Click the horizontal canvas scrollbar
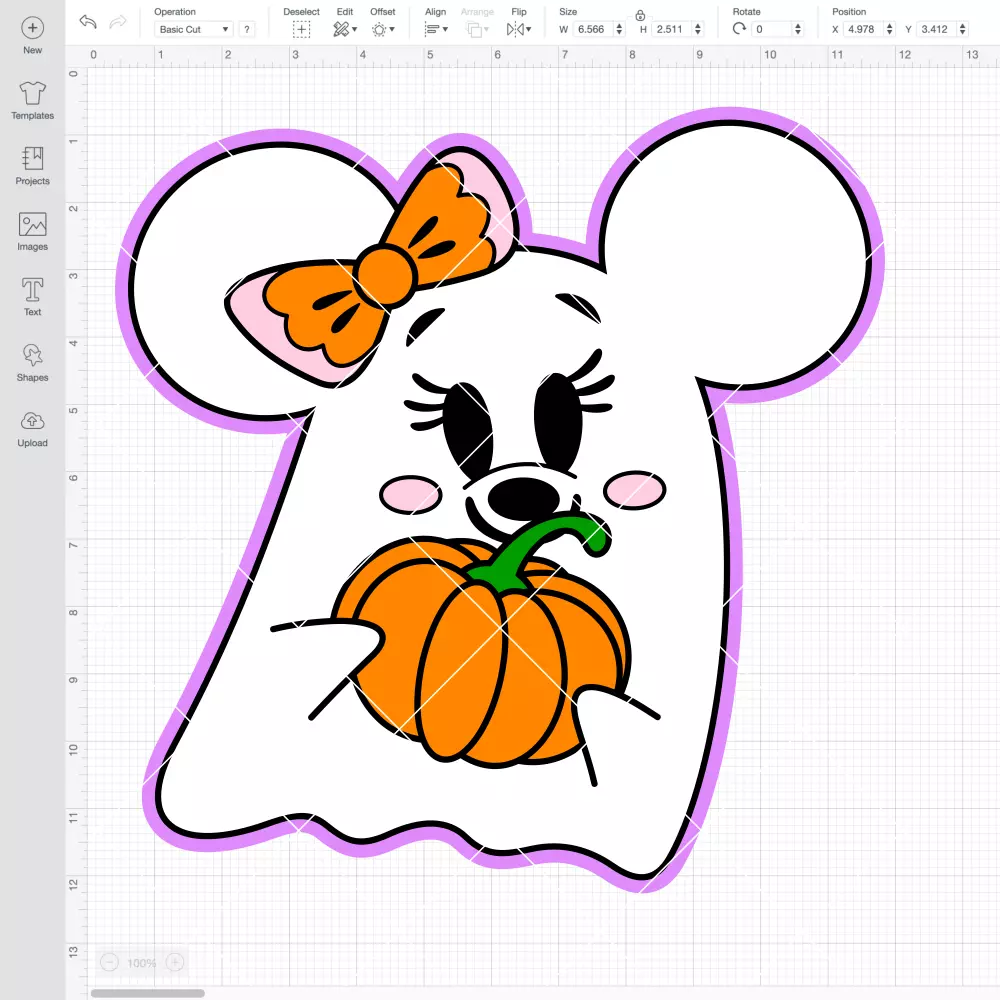 pos(147,993)
